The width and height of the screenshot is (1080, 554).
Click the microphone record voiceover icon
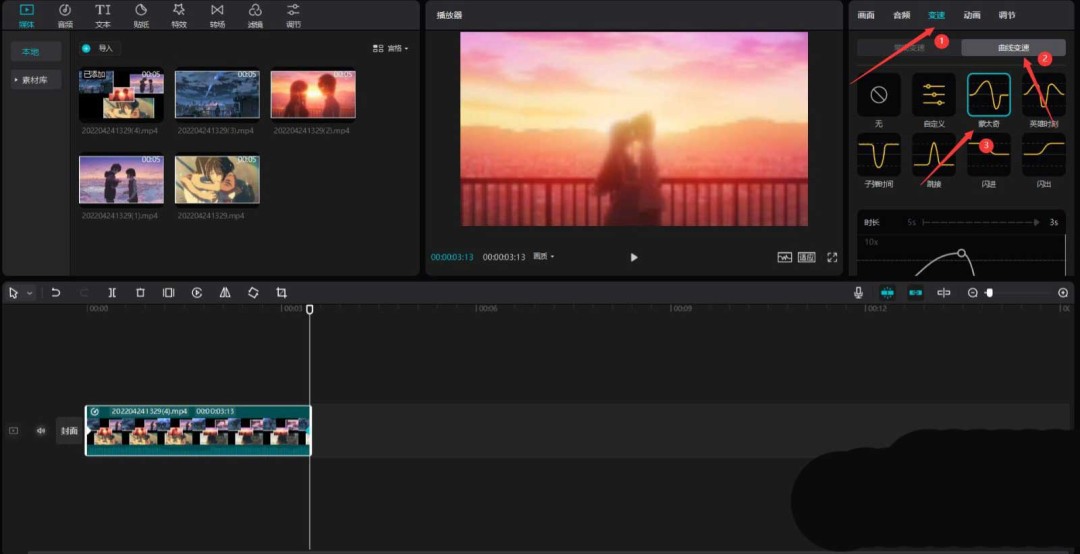(858, 293)
